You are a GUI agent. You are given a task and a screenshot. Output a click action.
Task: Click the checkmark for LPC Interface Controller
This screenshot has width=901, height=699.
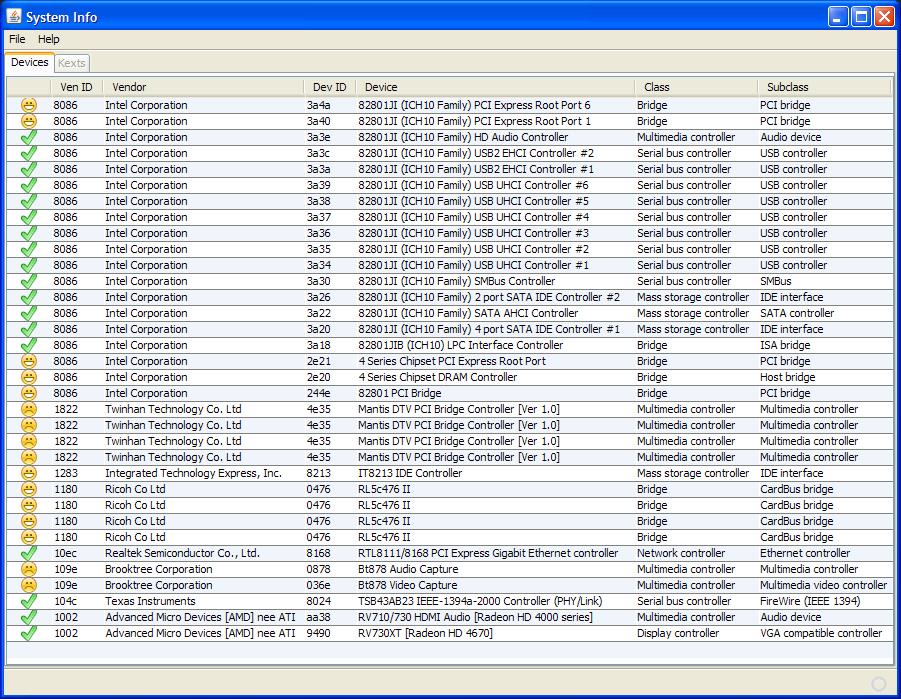[29, 345]
